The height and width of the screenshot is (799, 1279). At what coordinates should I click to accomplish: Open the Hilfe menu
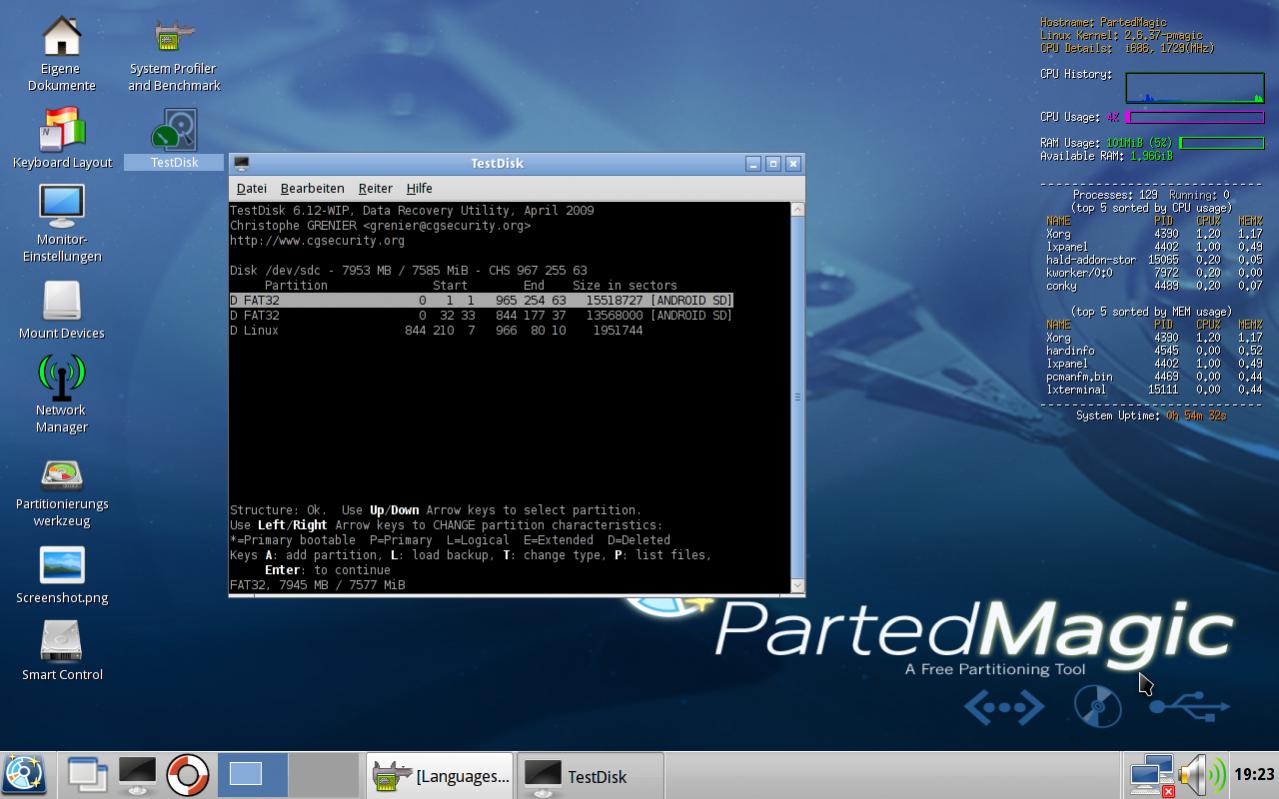pos(419,188)
